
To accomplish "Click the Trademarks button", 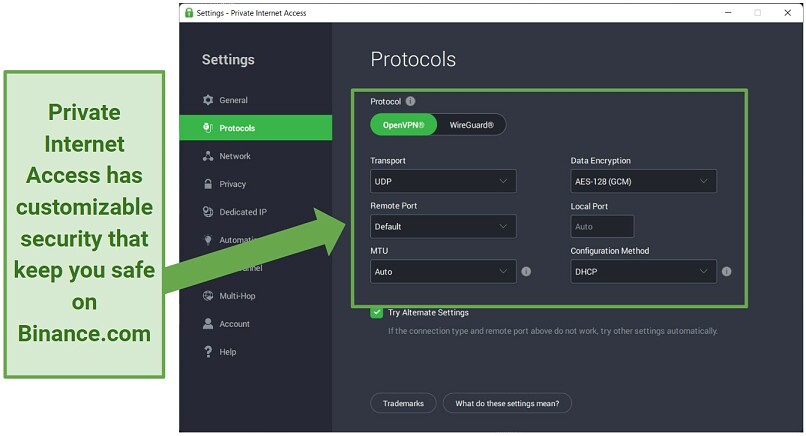I will pyautogui.click(x=403, y=403).
